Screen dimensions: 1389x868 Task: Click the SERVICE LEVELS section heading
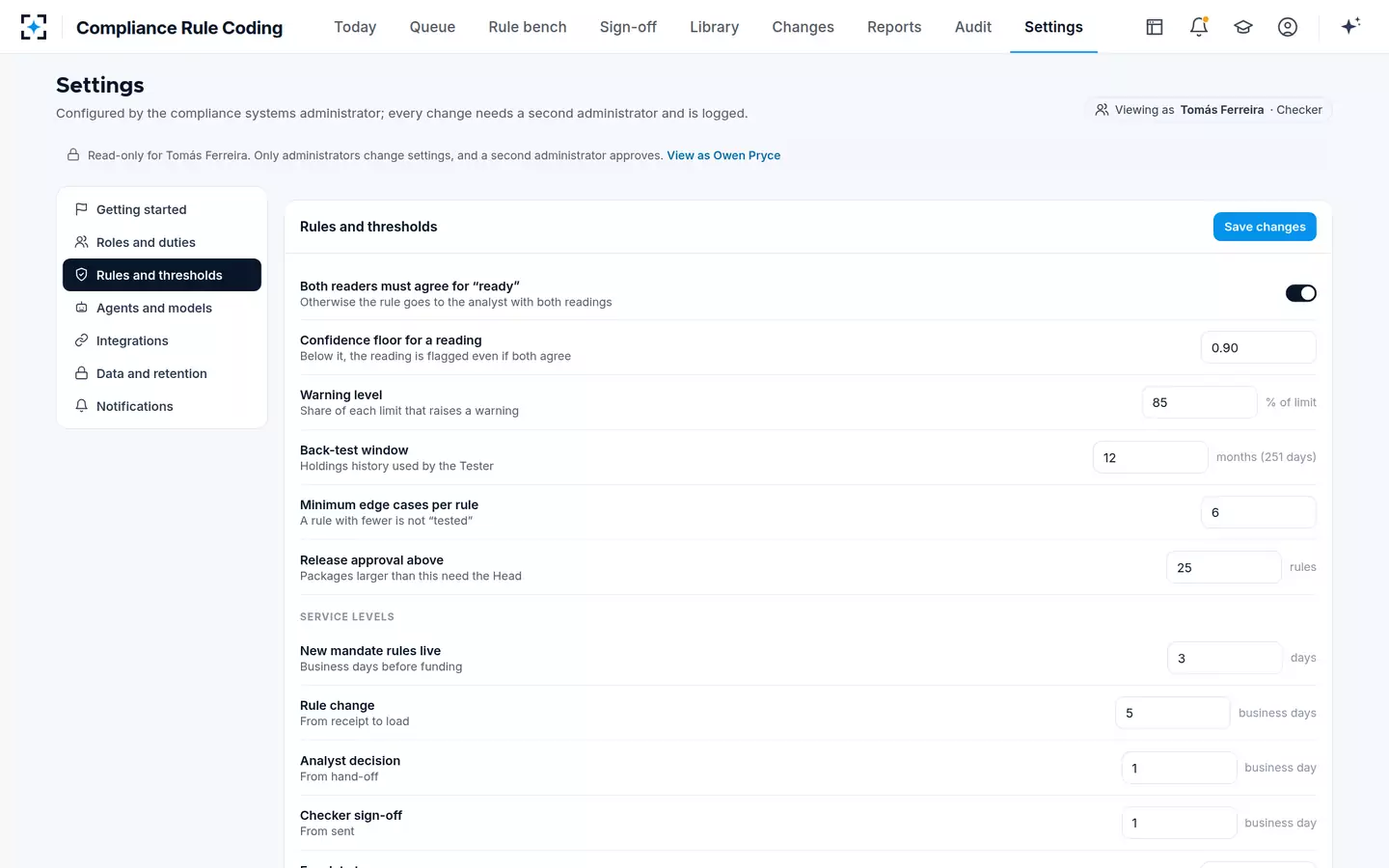point(347,617)
